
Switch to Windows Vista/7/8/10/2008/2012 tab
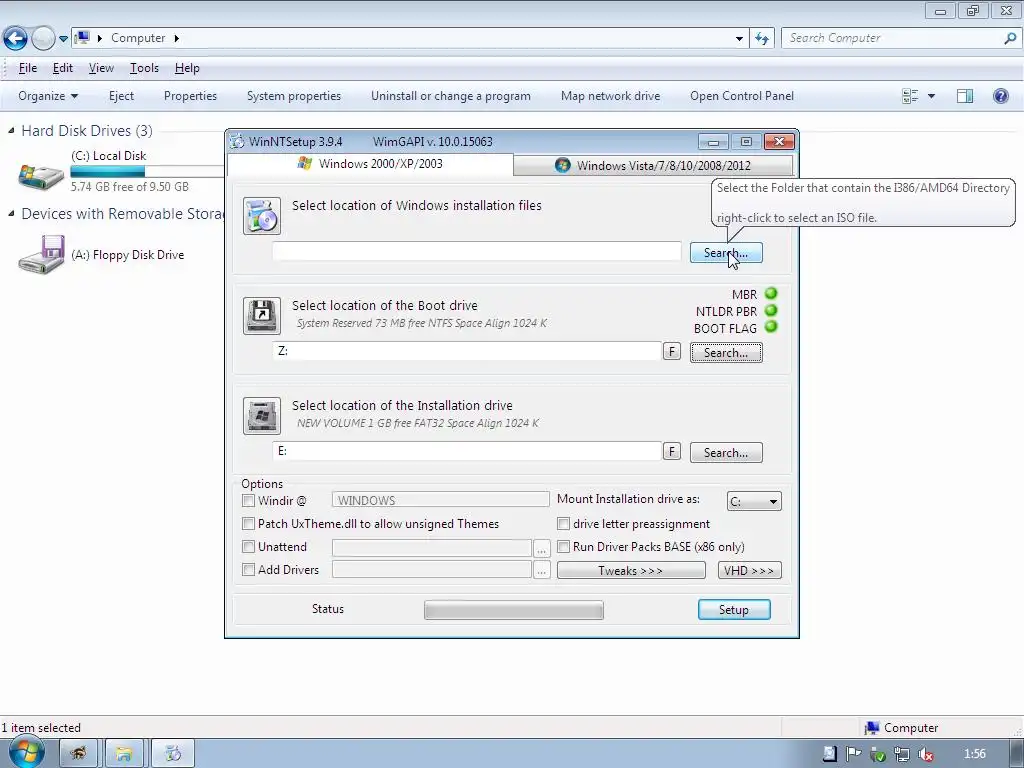coord(653,165)
